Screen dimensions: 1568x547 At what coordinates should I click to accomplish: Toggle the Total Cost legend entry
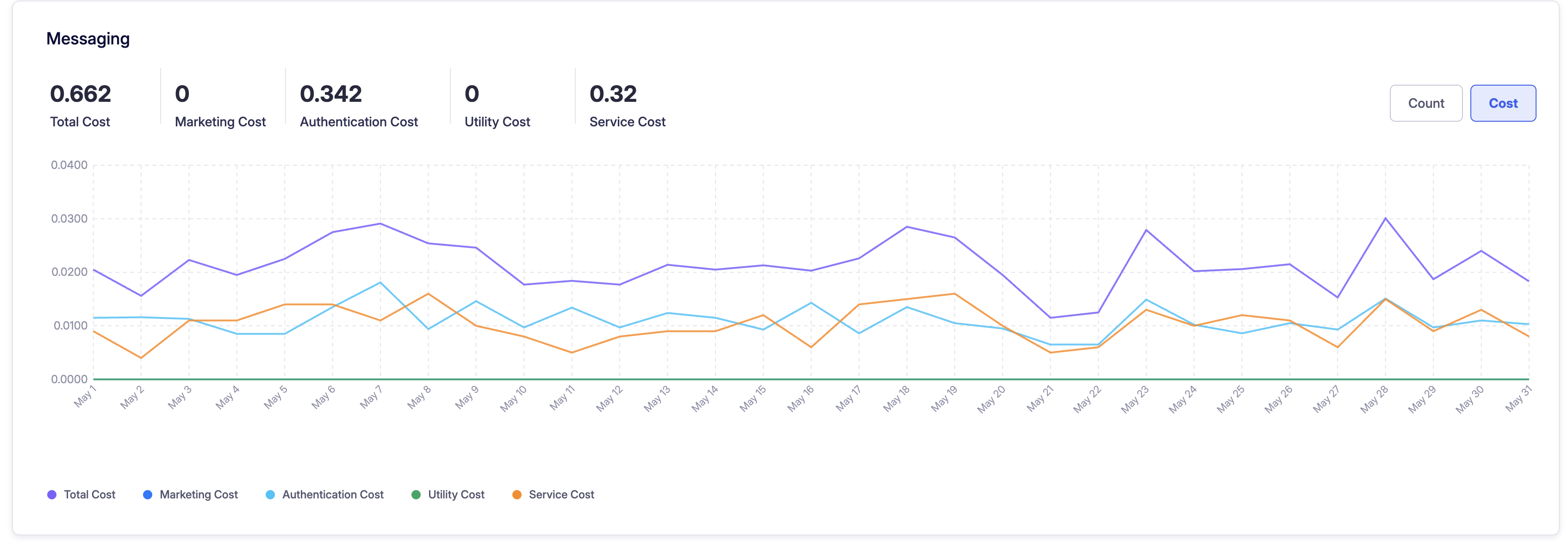click(x=81, y=495)
